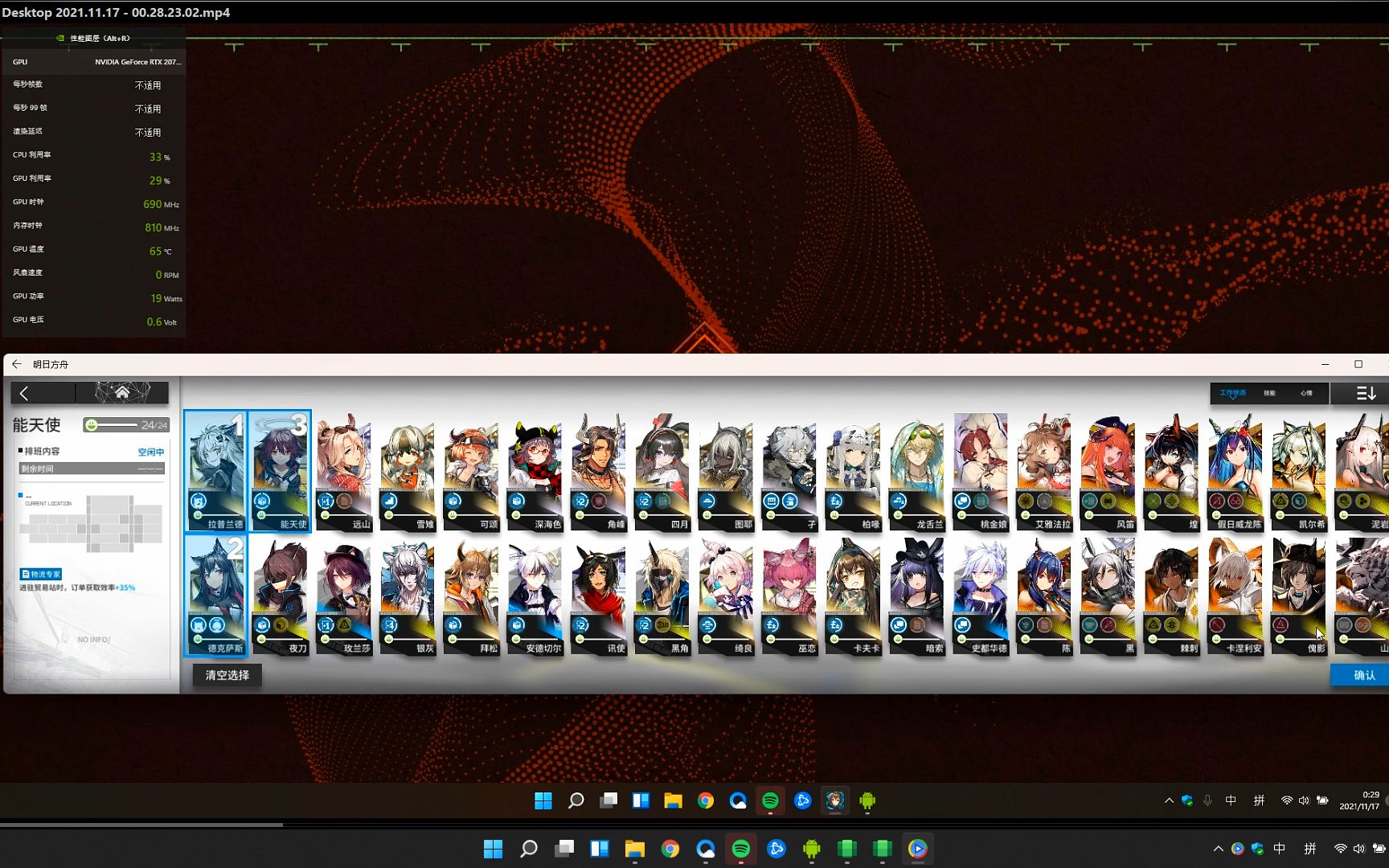Image resolution: width=1389 pixels, height=868 pixels.
Task: Click the GPU 温度 65 ℃ reading
Action: [x=160, y=251]
